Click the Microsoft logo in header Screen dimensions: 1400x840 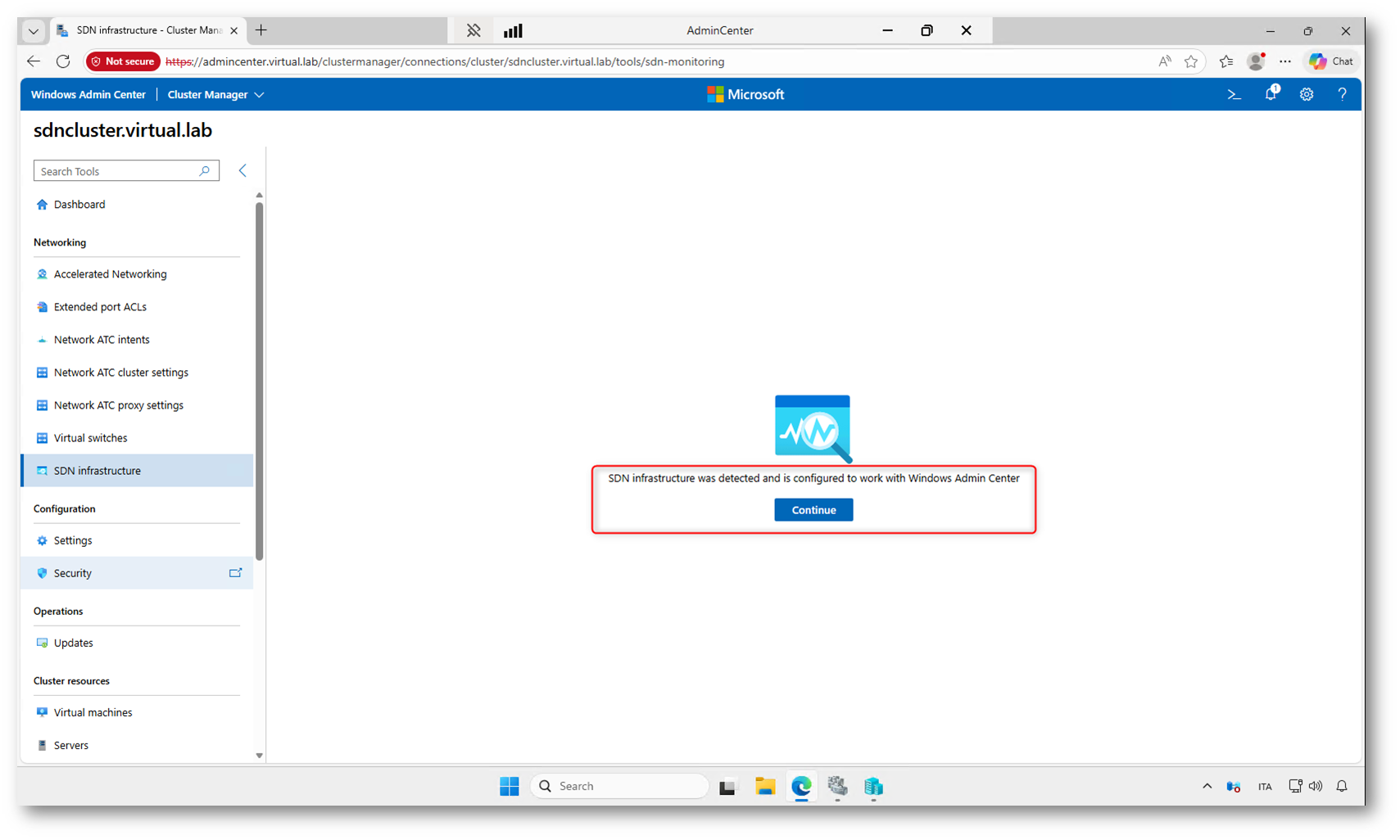click(x=745, y=95)
